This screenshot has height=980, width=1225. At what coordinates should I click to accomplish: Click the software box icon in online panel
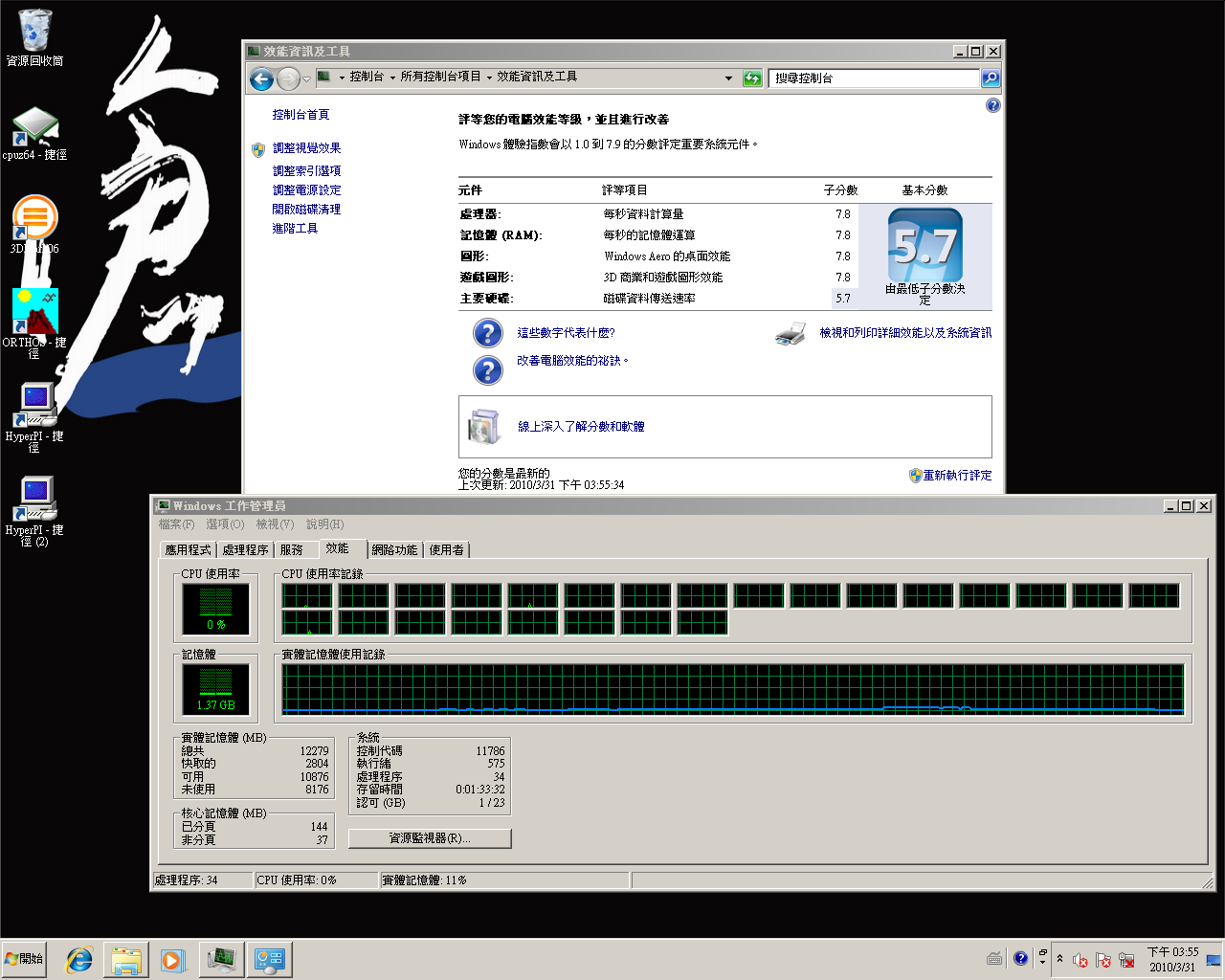[x=484, y=427]
